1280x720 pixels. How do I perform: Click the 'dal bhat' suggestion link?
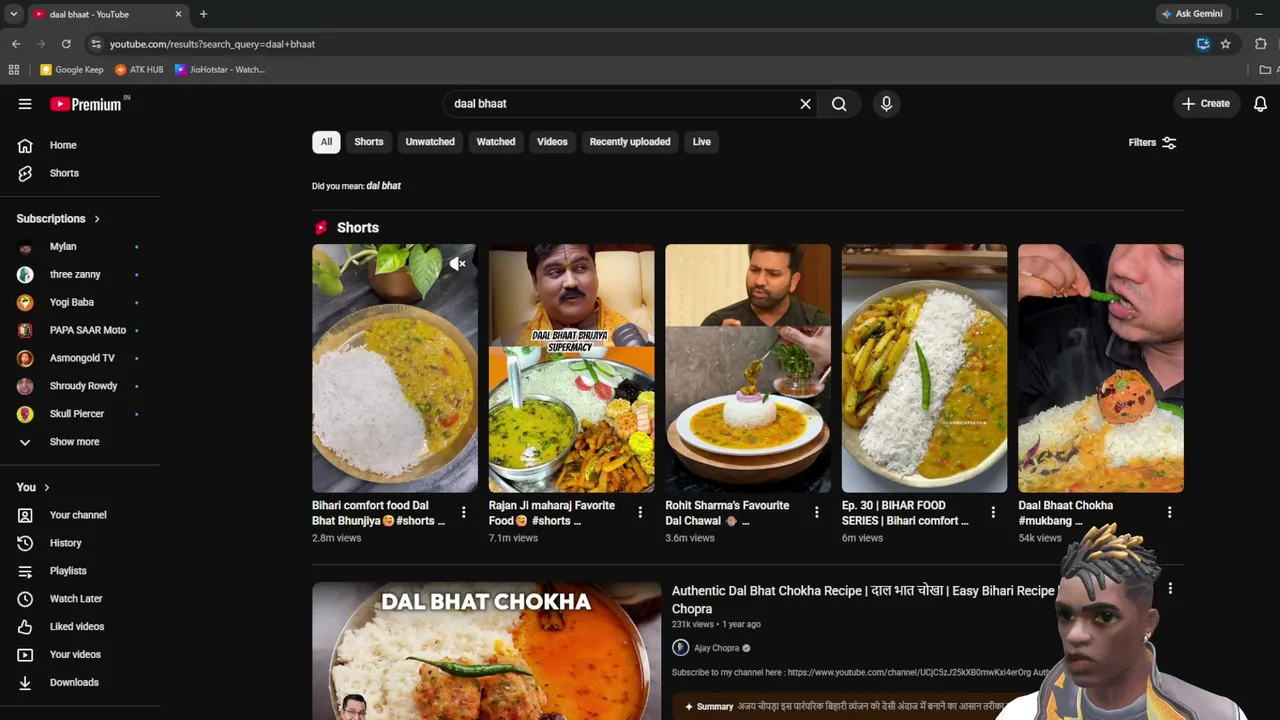pyautogui.click(x=384, y=186)
